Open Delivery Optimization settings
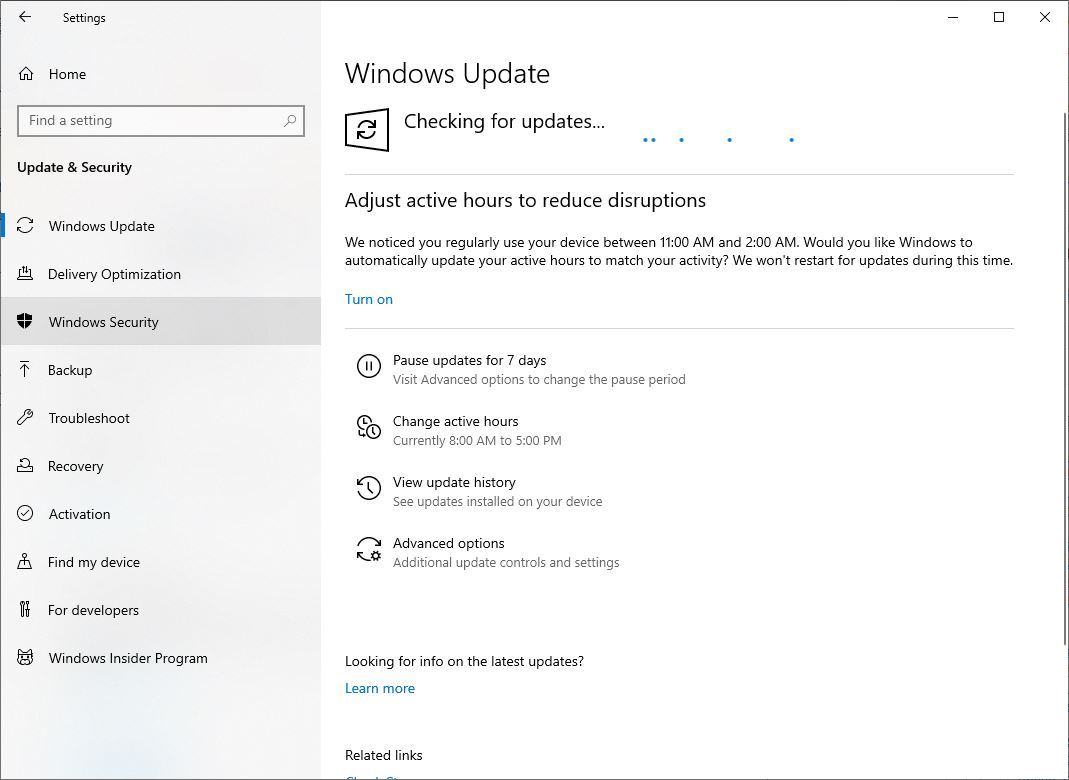1069x780 pixels. pos(161,274)
